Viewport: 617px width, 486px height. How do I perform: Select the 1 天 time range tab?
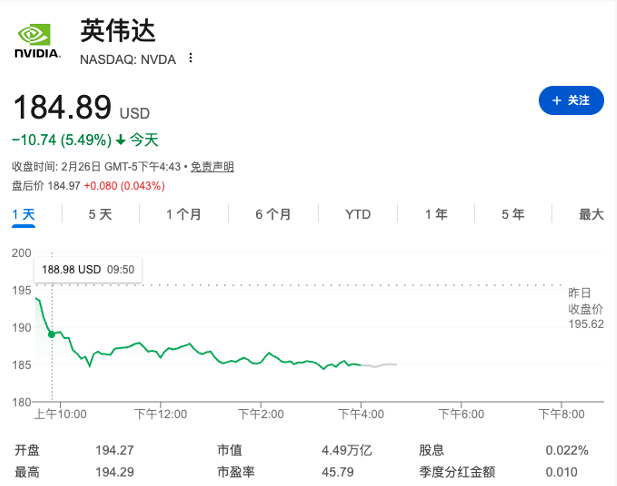[x=24, y=214]
